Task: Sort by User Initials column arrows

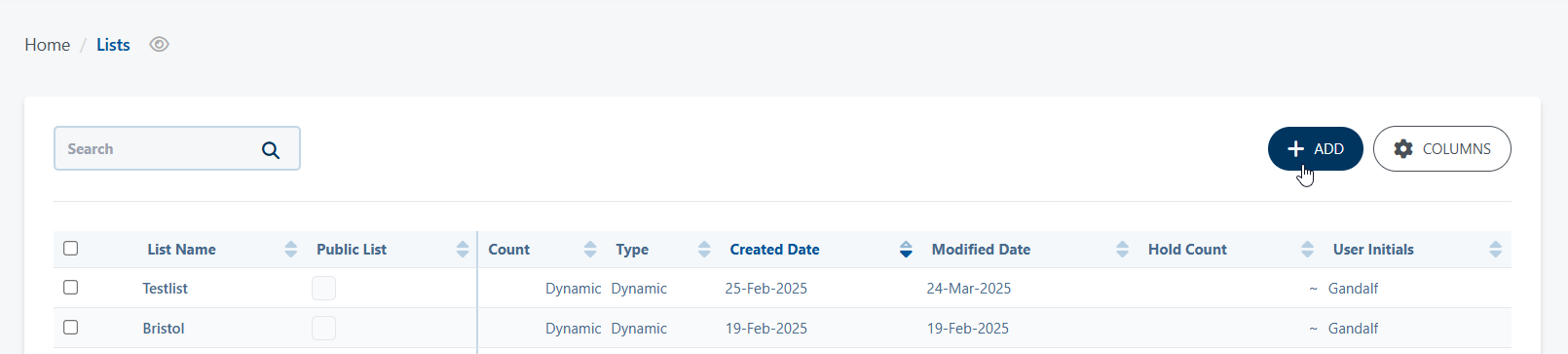Action: point(1495,250)
